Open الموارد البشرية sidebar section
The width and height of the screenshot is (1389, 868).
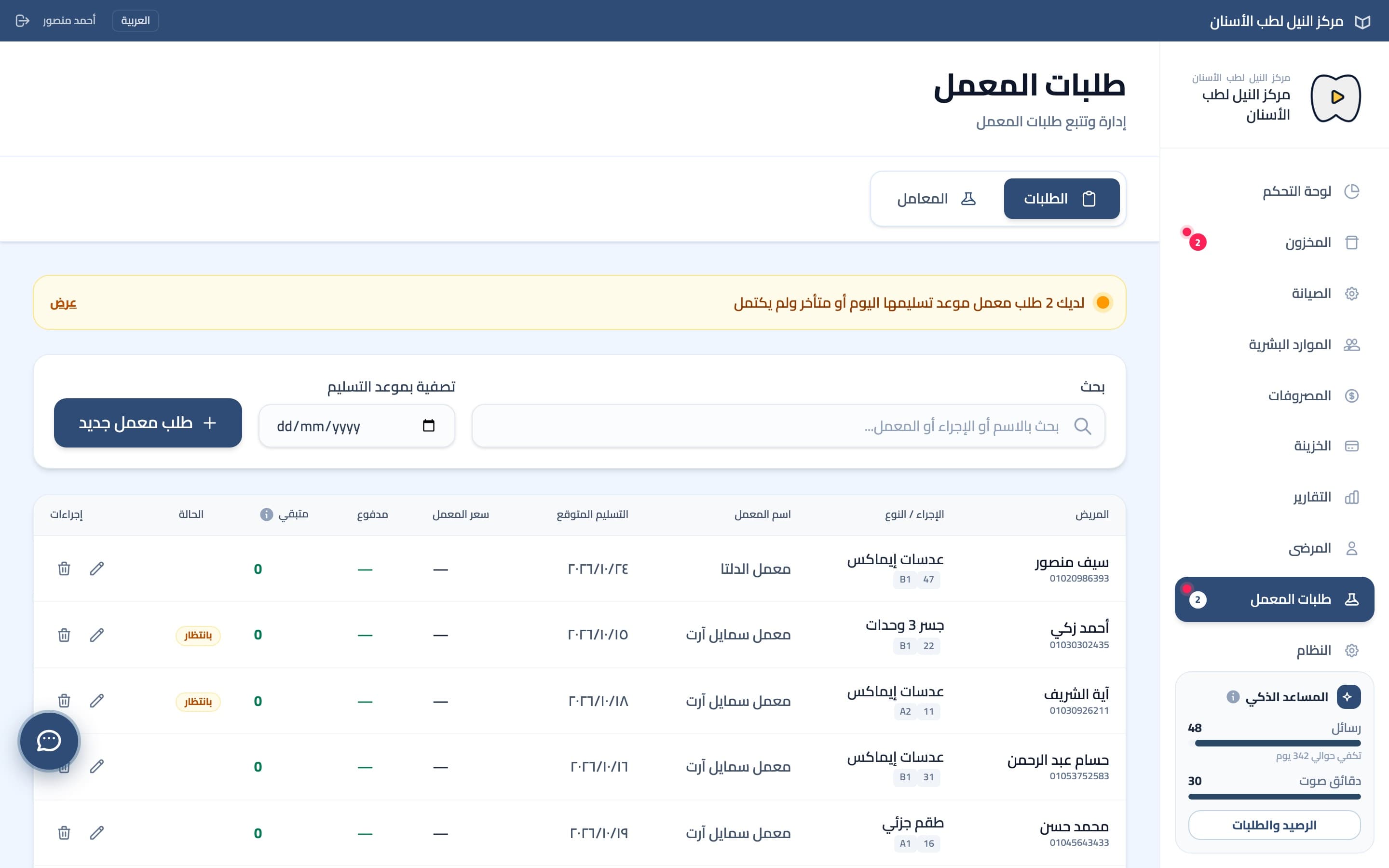coord(1274,344)
